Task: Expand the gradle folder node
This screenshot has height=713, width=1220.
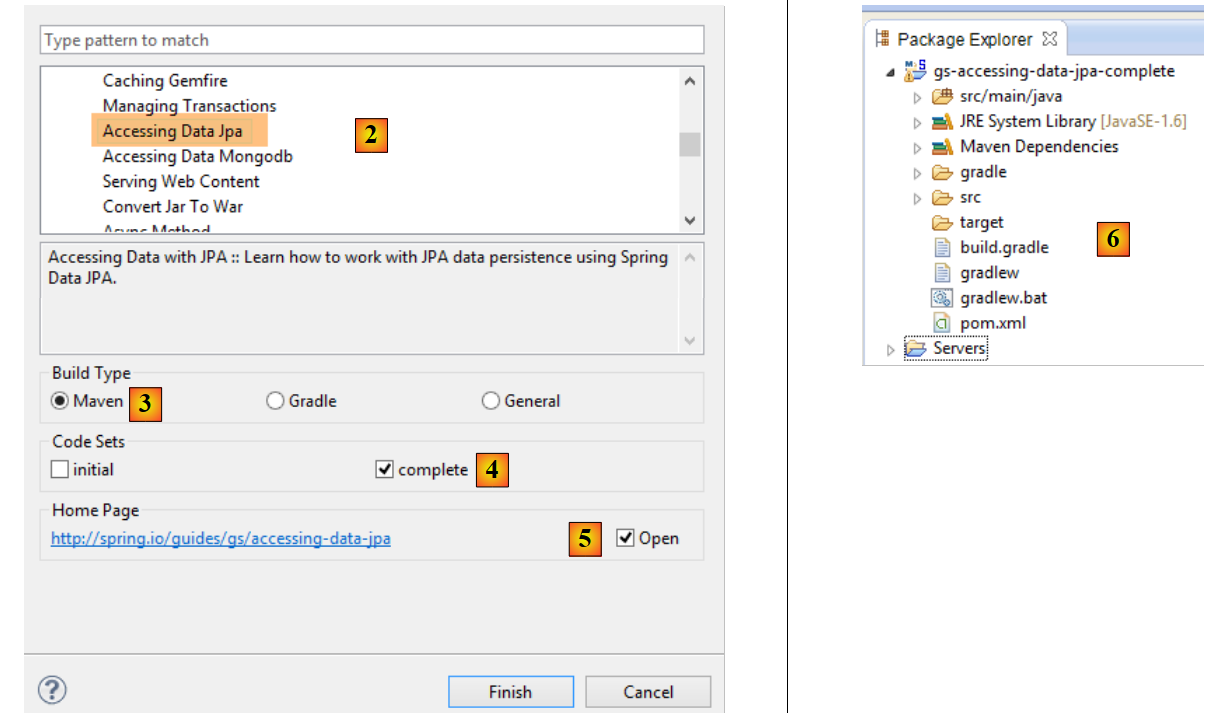Action: click(918, 172)
